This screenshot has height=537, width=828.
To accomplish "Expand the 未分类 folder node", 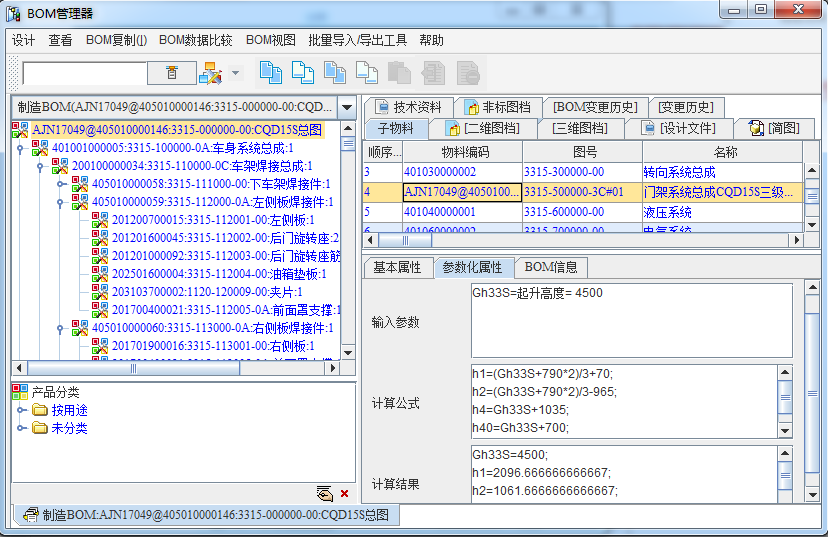I will click(x=22, y=428).
